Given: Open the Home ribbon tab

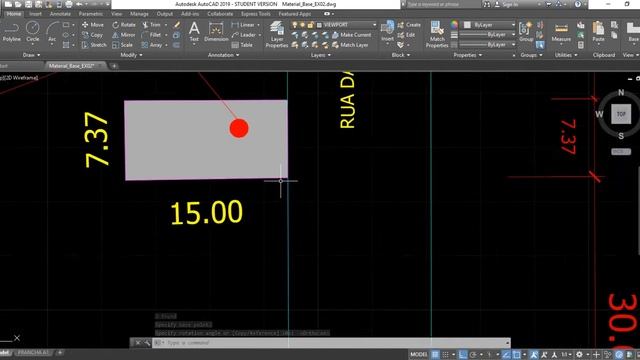Looking at the screenshot, I should pyautogui.click(x=14, y=14).
